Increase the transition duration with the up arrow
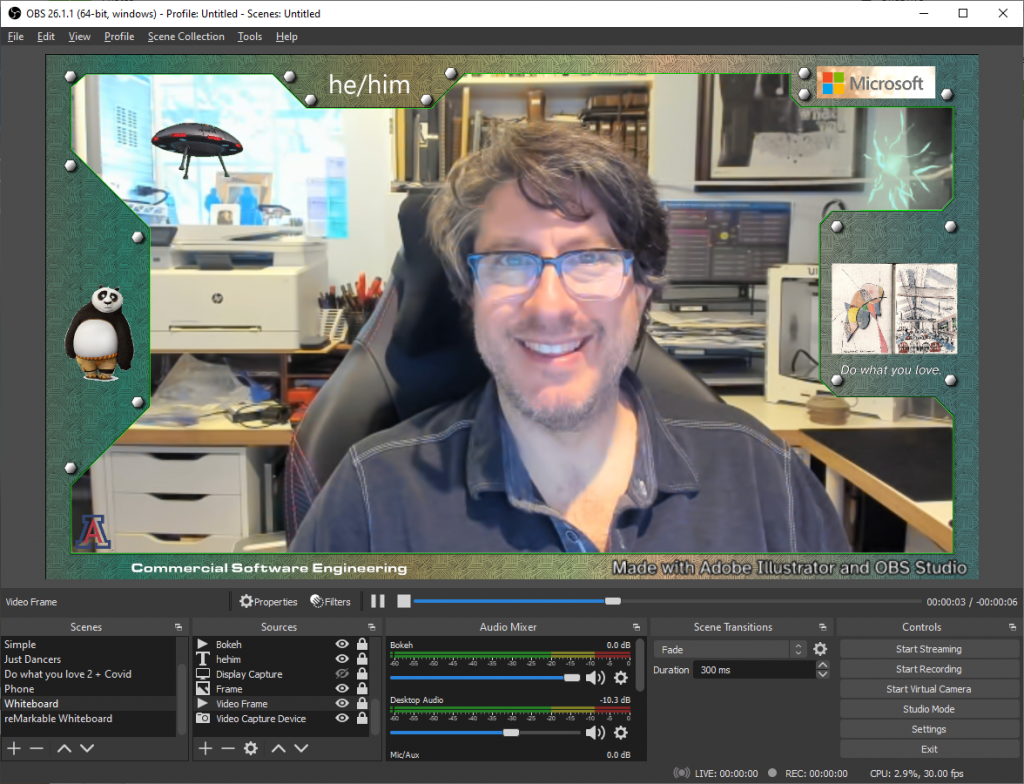Image resolution: width=1024 pixels, height=784 pixels. click(x=823, y=665)
